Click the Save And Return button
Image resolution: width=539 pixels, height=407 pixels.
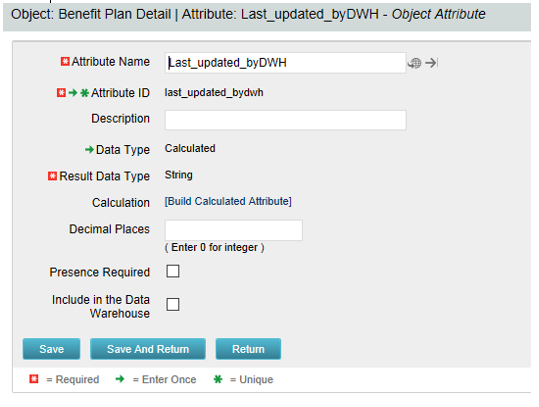click(148, 349)
